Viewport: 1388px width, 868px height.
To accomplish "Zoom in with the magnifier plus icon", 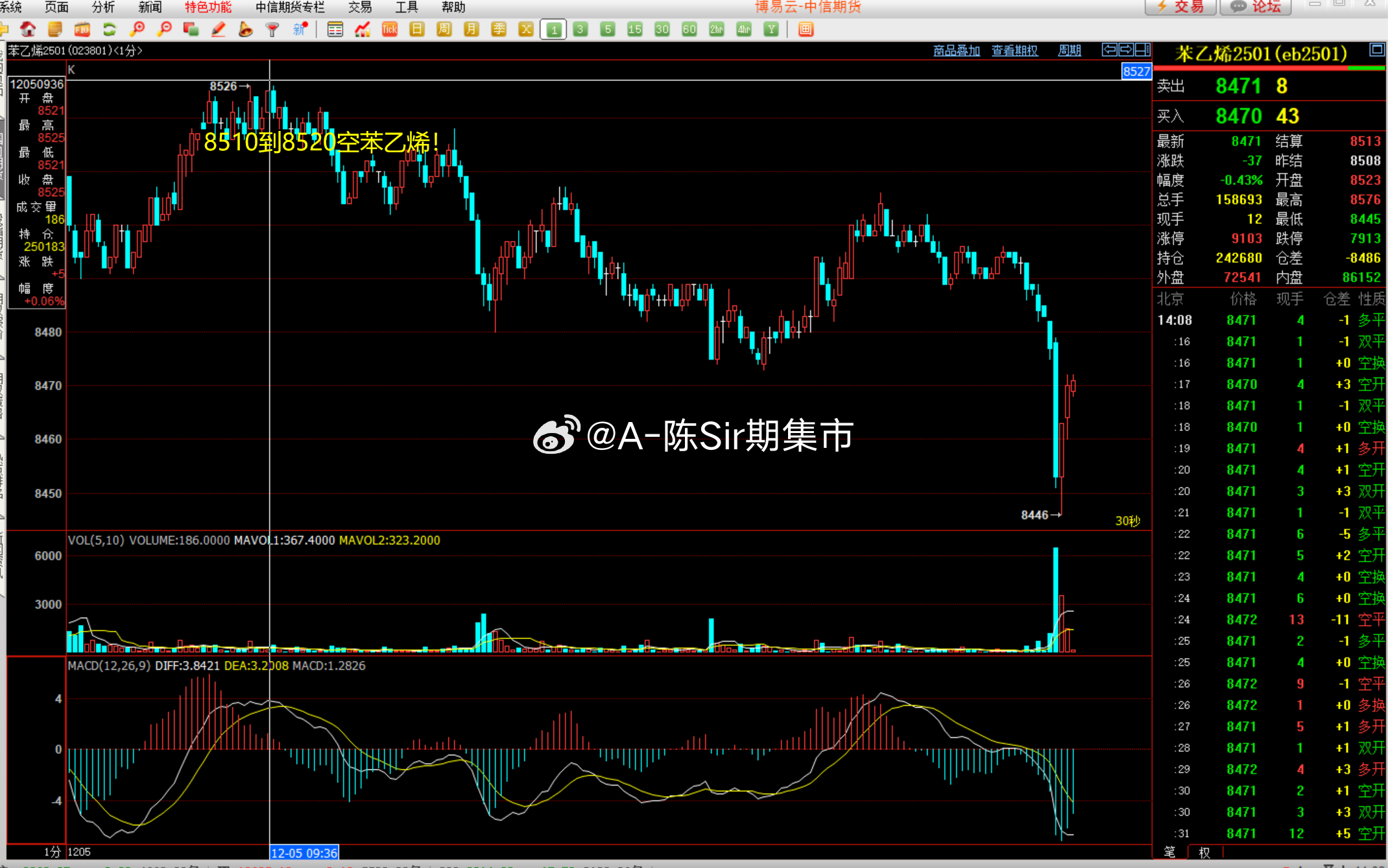I will pyautogui.click(x=137, y=29).
